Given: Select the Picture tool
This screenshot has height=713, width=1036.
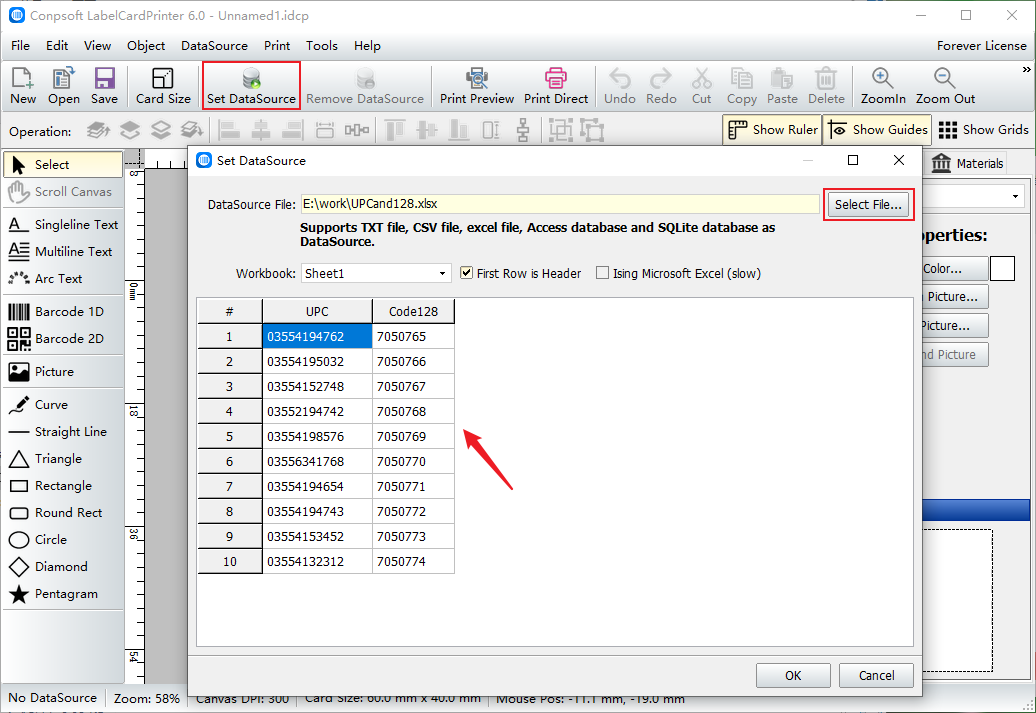Looking at the screenshot, I should (63, 371).
